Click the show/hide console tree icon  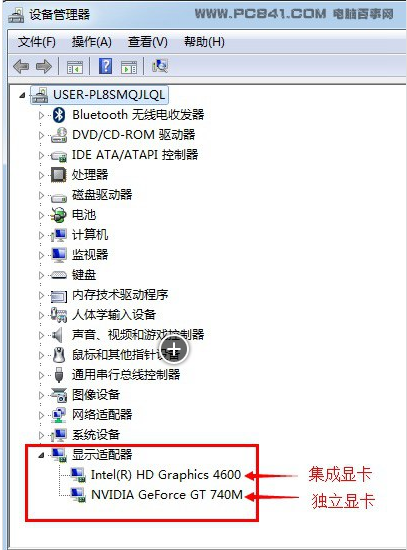(75, 67)
